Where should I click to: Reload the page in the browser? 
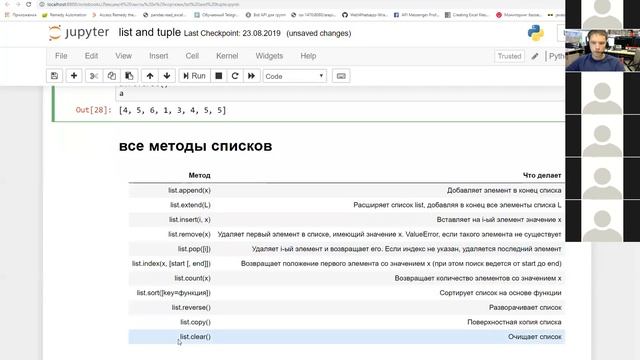[x=28, y=4]
